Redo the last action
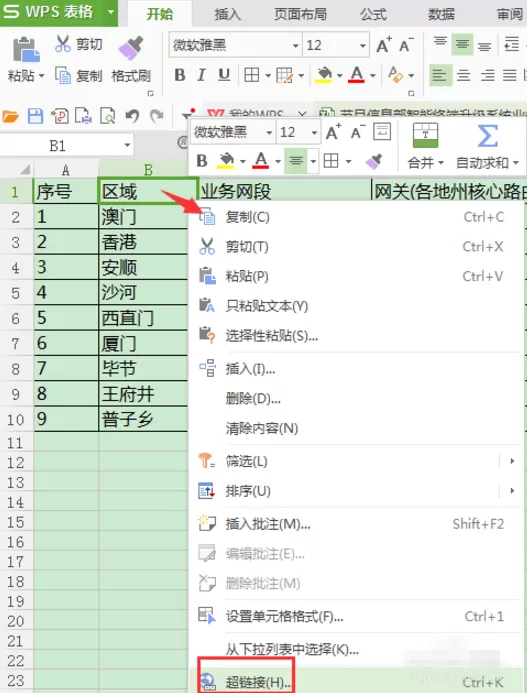The height and width of the screenshot is (693, 527). click(156, 116)
